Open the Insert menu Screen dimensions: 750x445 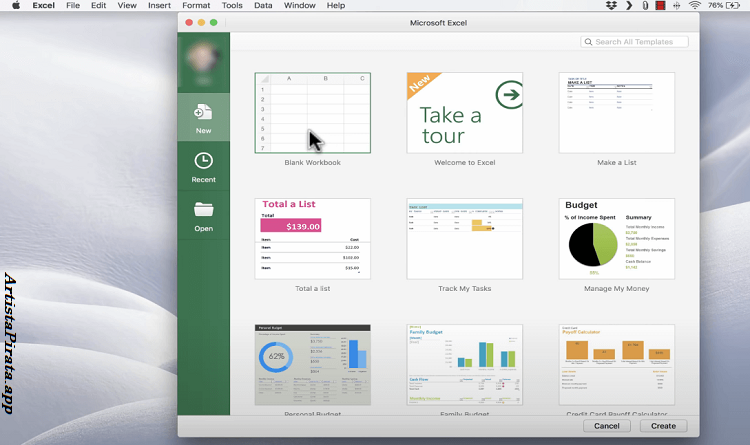[159, 5]
